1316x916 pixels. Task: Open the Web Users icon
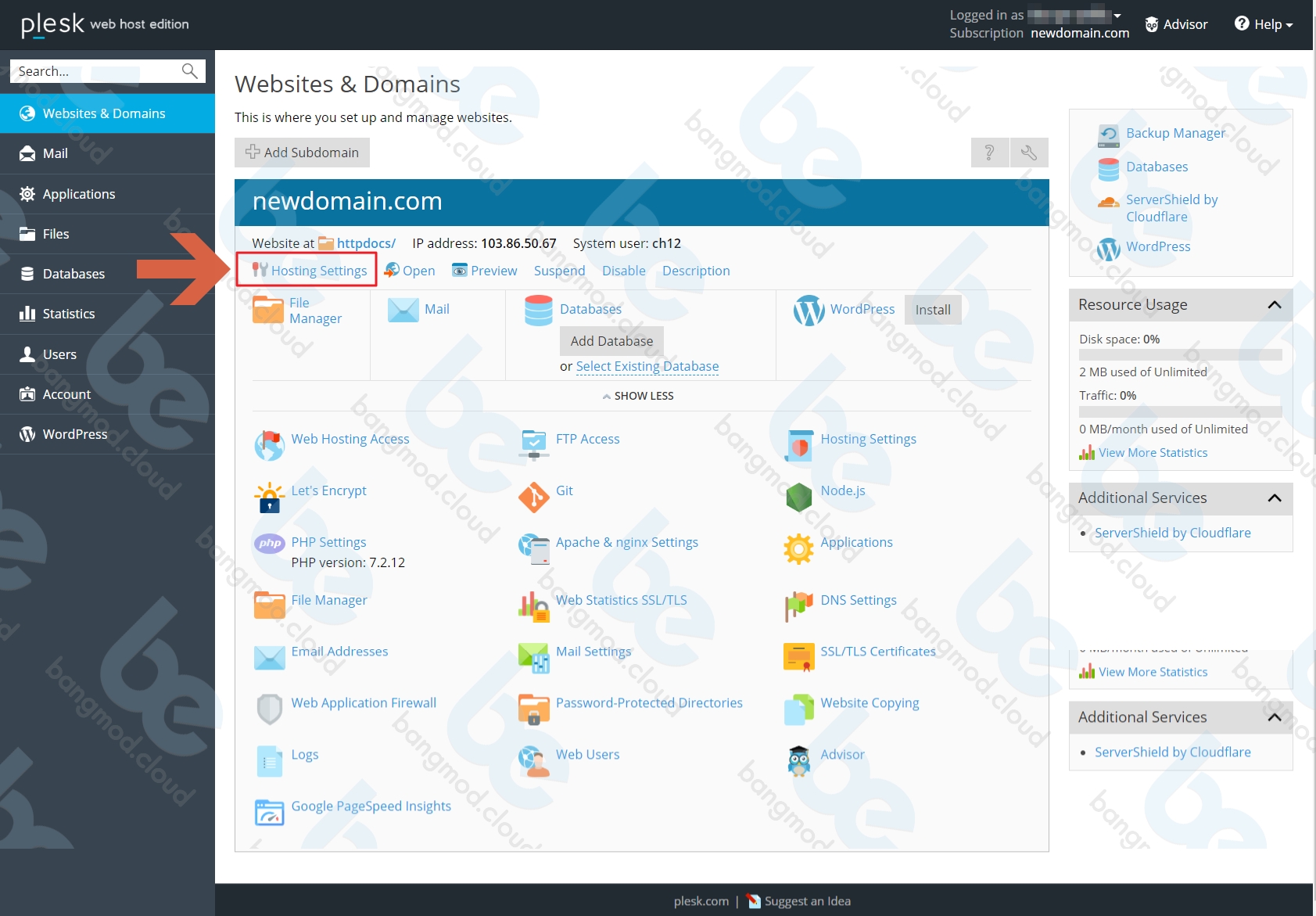pyautogui.click(x=534, y=761)
